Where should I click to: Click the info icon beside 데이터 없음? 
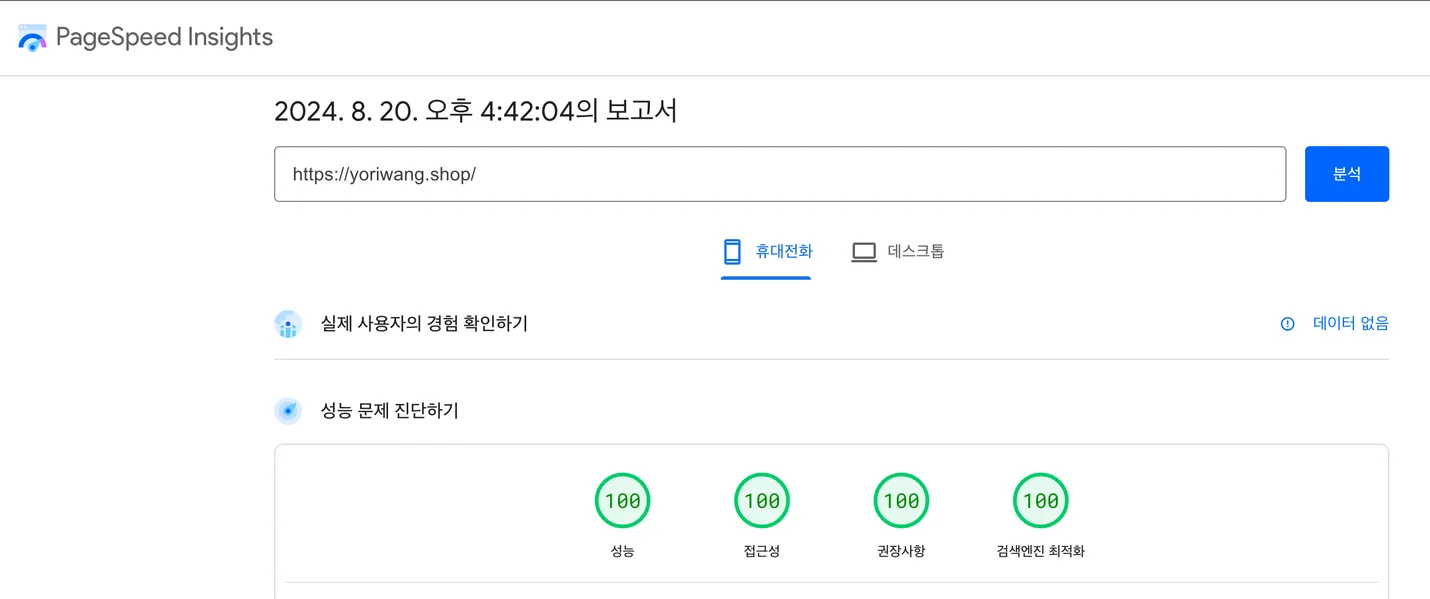click(x=1288, y=324)
